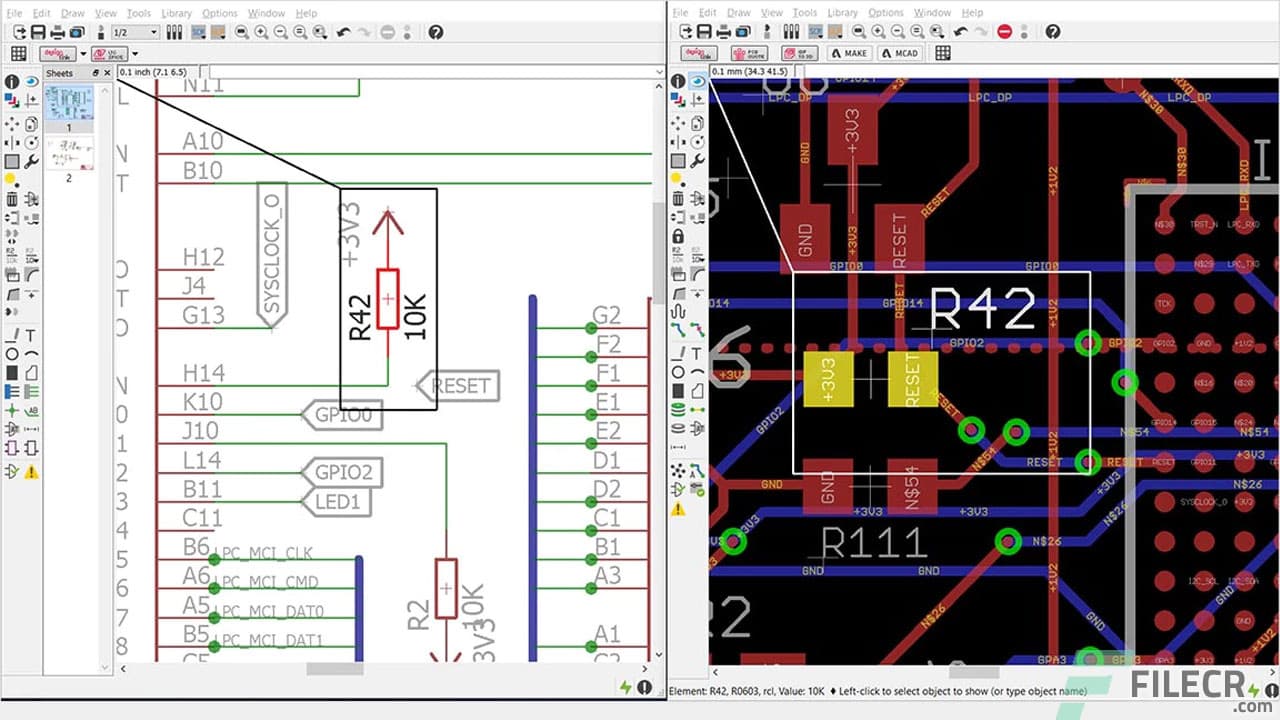The height and width of the screenshot is (720, 1280).
Task: Click the Zoom In magnifier on schematic toolbar
Action: click(262, 33)
